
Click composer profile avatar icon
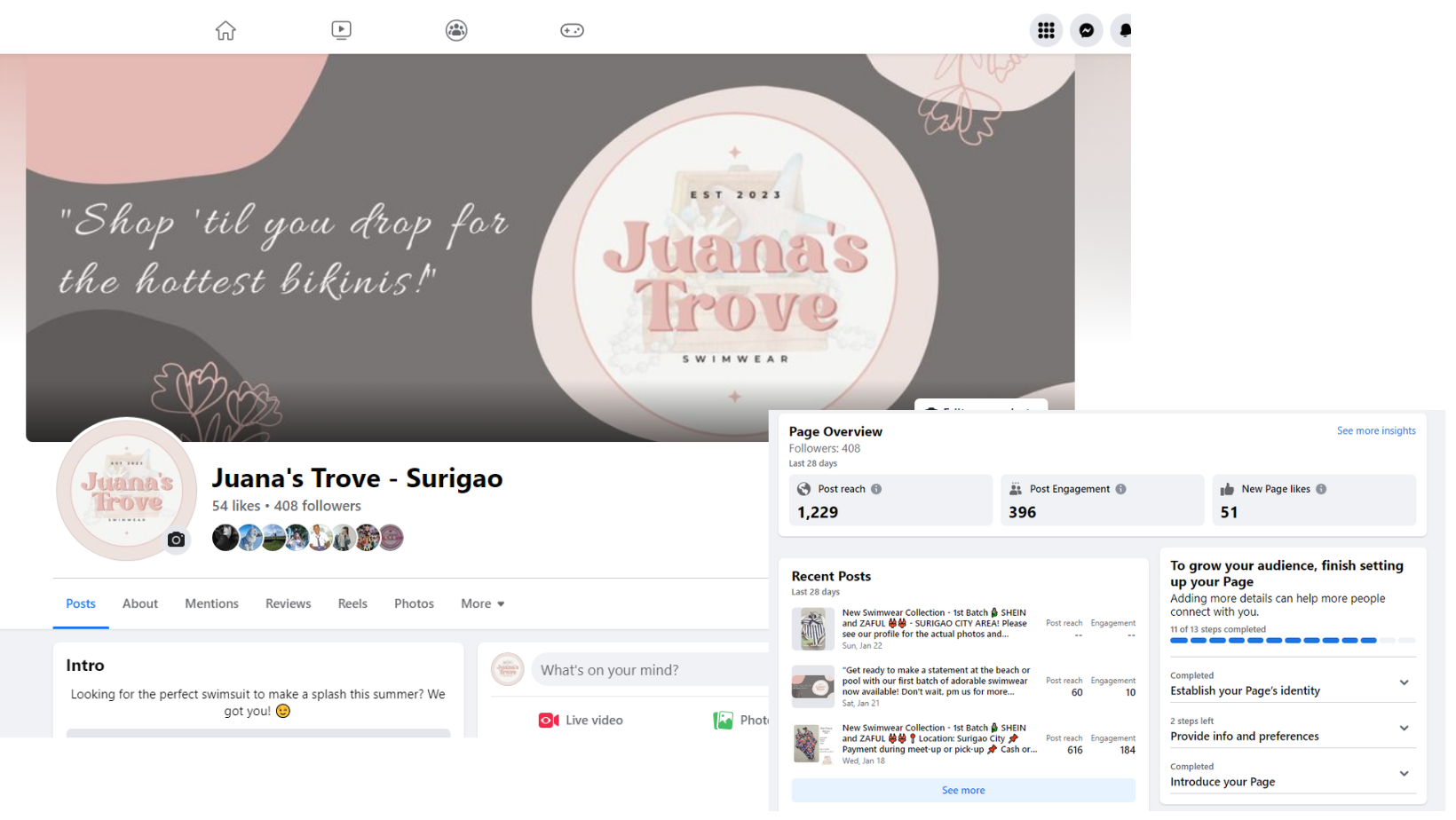coord(508,669)
